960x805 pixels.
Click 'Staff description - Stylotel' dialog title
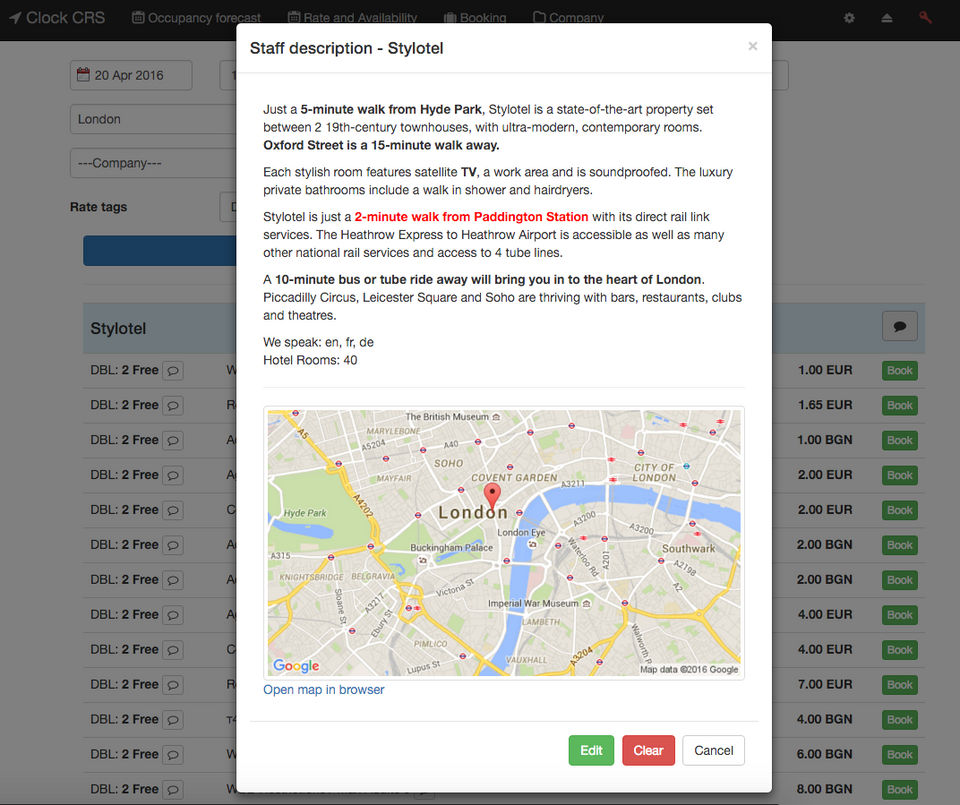pyautogui.click(x=347, y=48)
